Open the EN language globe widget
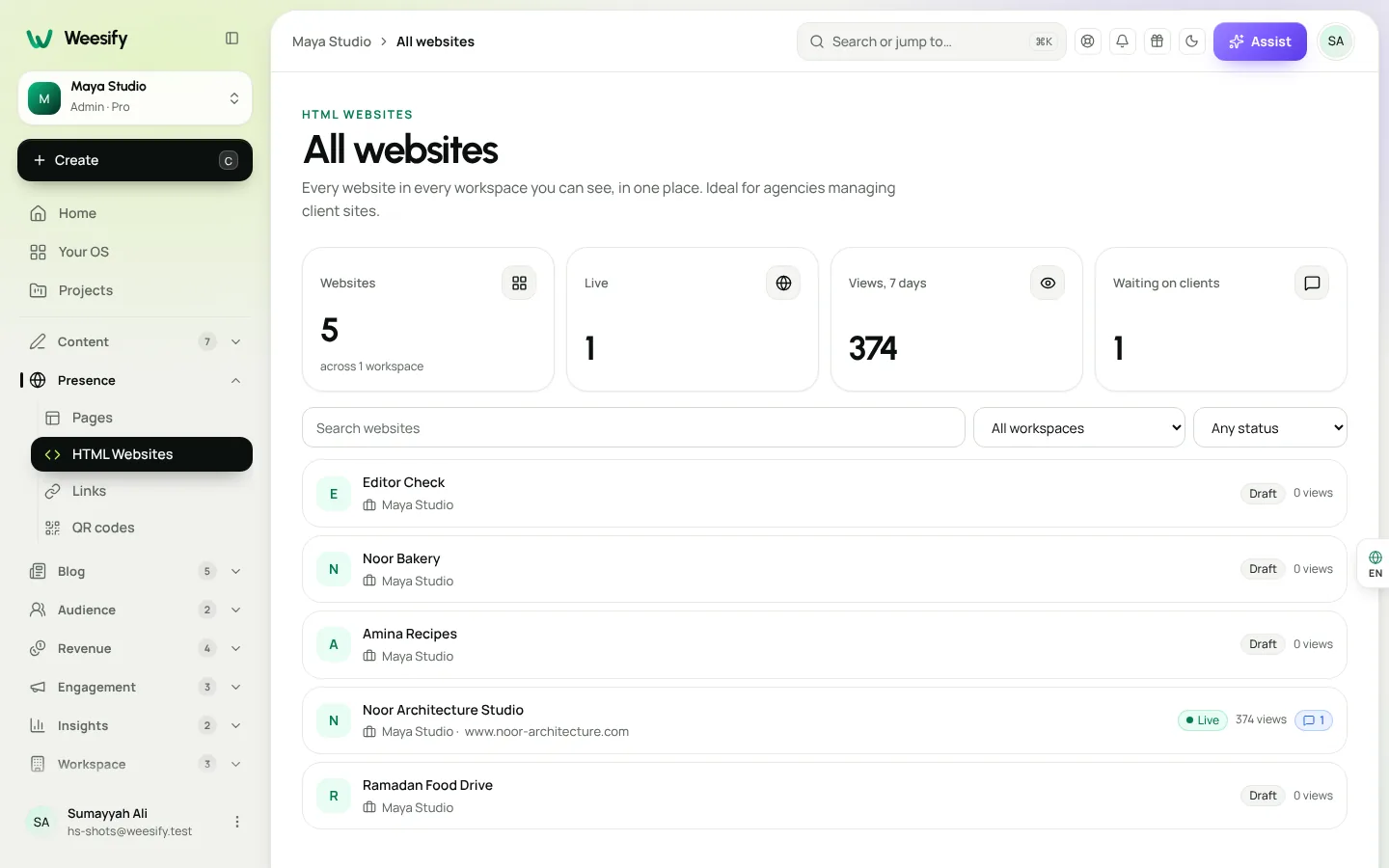 (x=1375, y=564)
